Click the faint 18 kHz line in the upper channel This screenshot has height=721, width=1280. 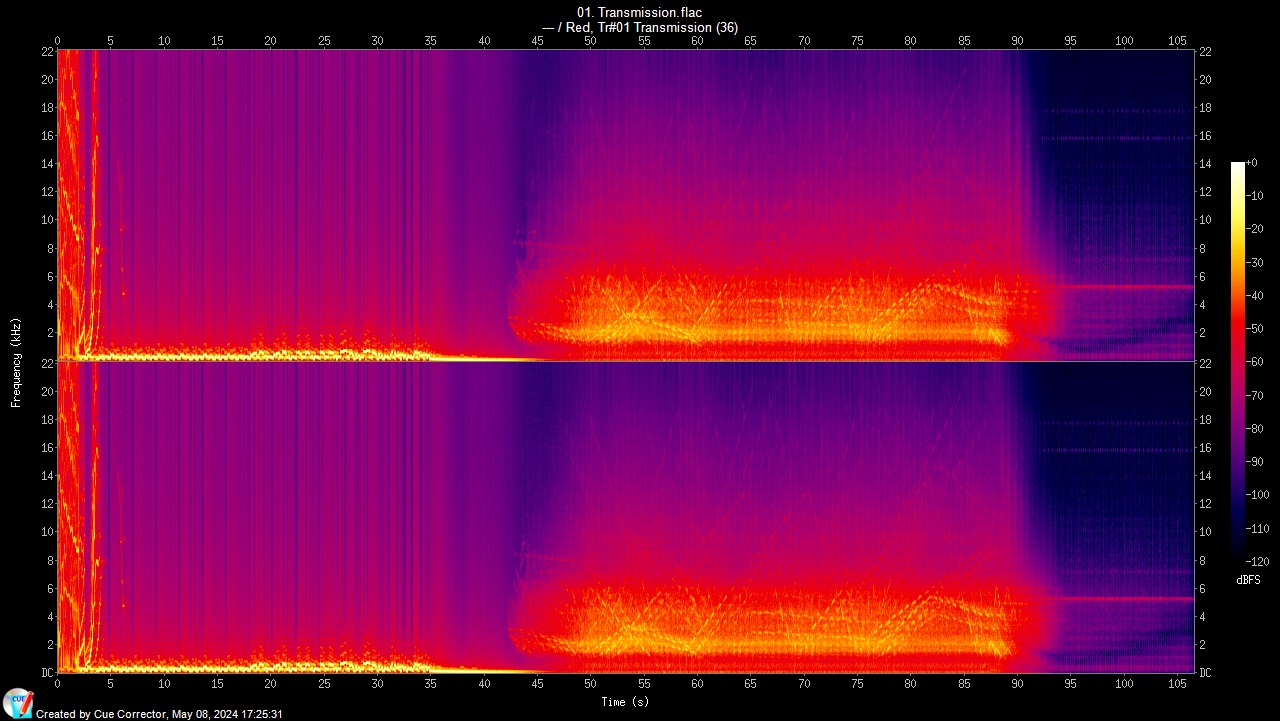point(1110,111)
